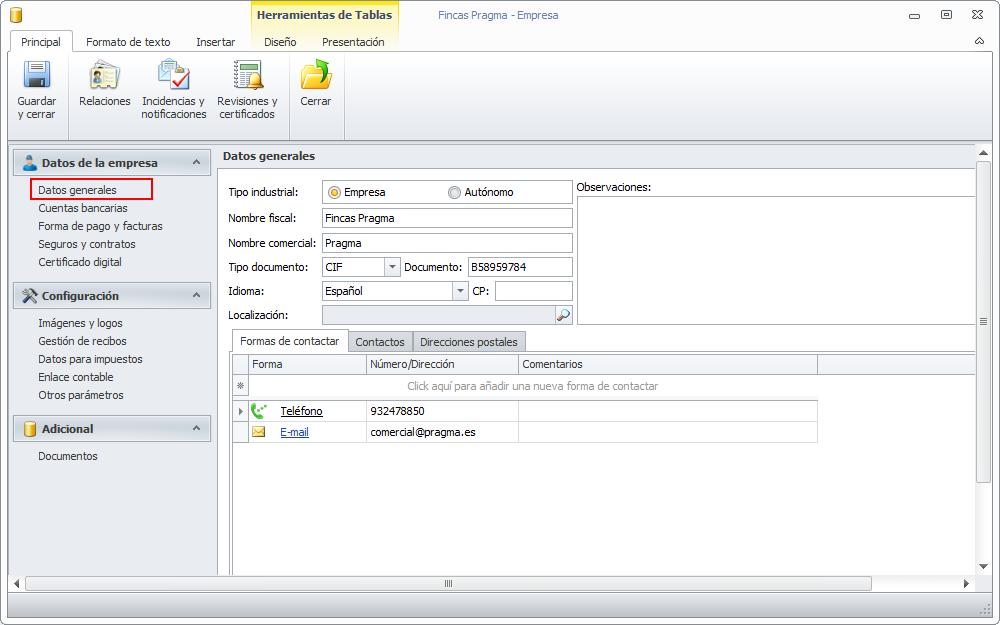
Task: Collapse the Configuración sidebar section
Action: 196,296
